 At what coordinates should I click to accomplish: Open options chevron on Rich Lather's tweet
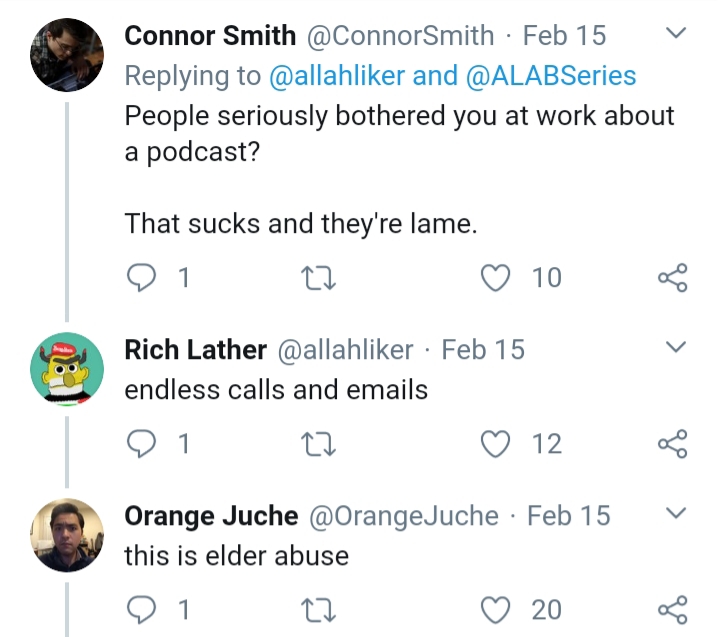676,347
